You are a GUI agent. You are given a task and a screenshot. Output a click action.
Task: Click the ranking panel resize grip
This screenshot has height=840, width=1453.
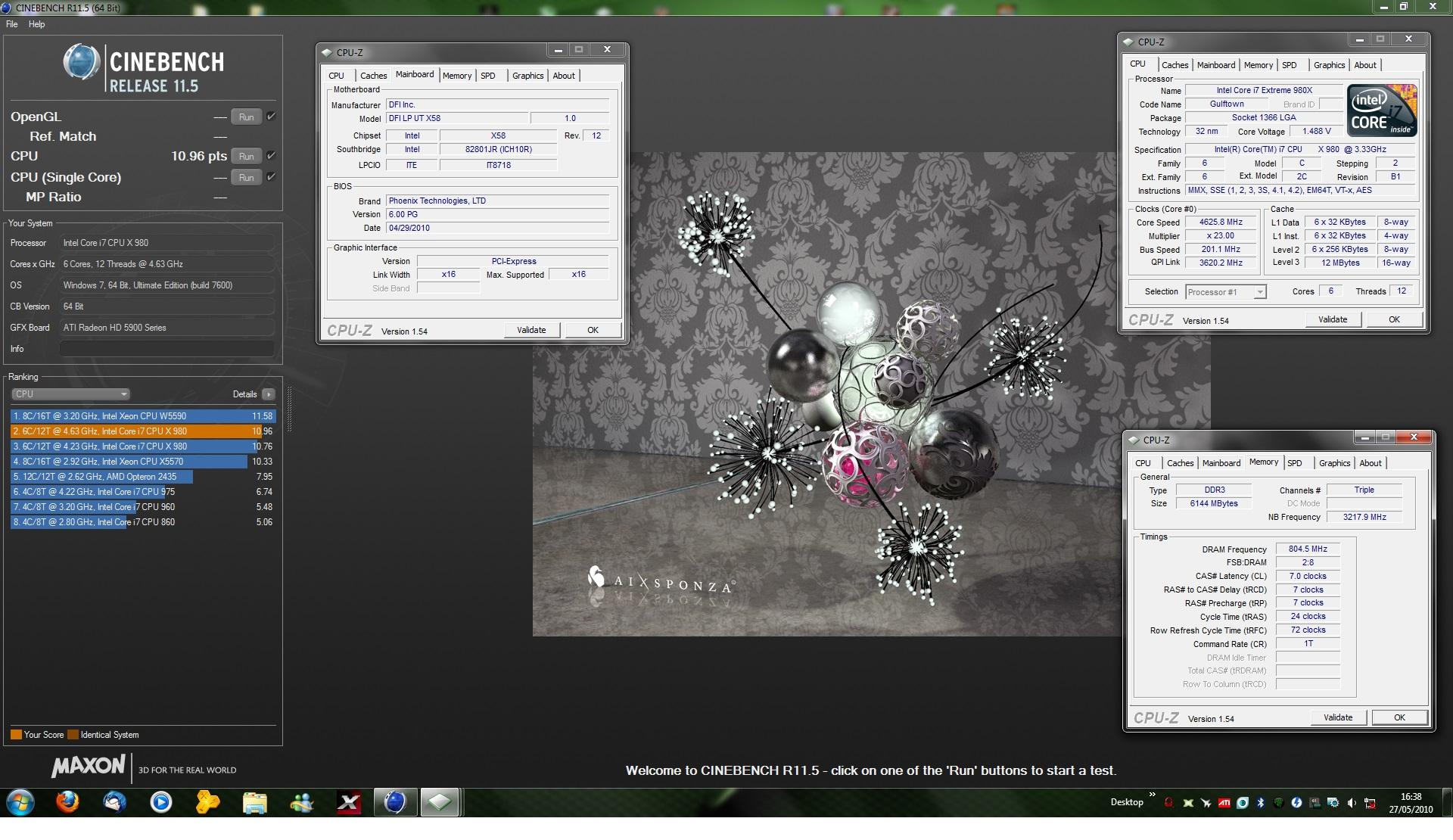288,409
